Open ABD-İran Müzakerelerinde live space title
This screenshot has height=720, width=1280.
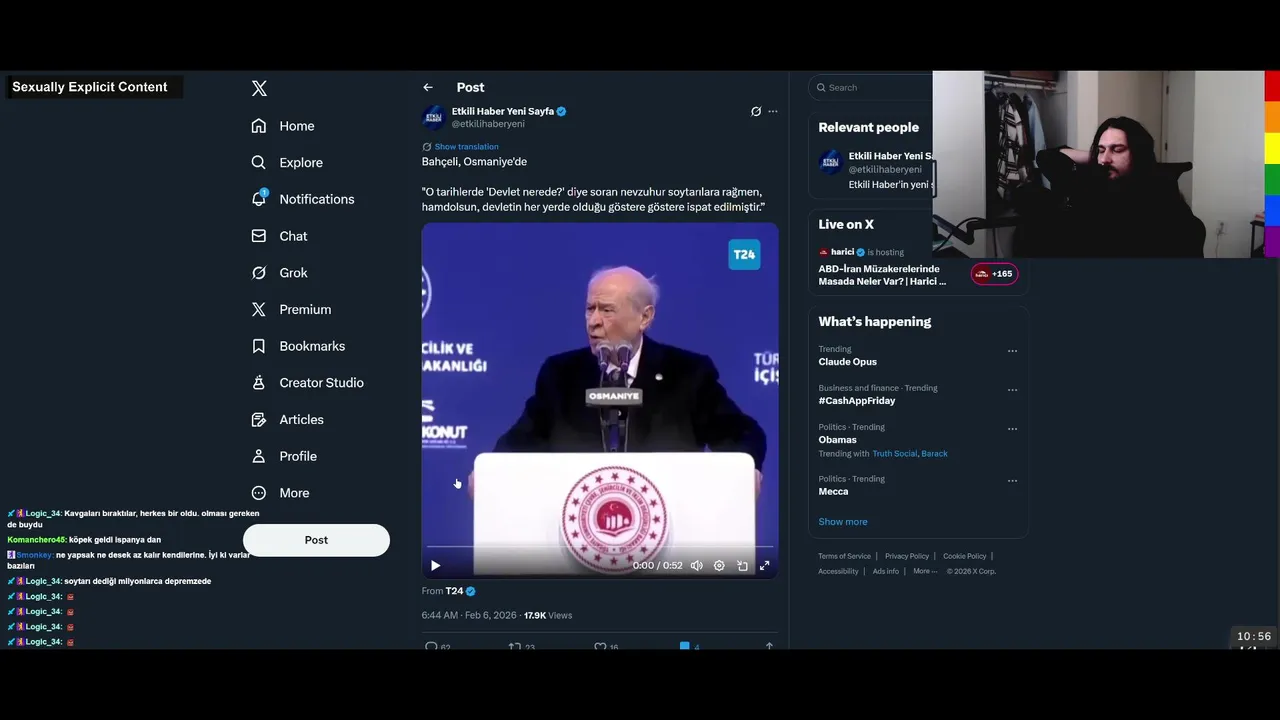pos(882,276)
